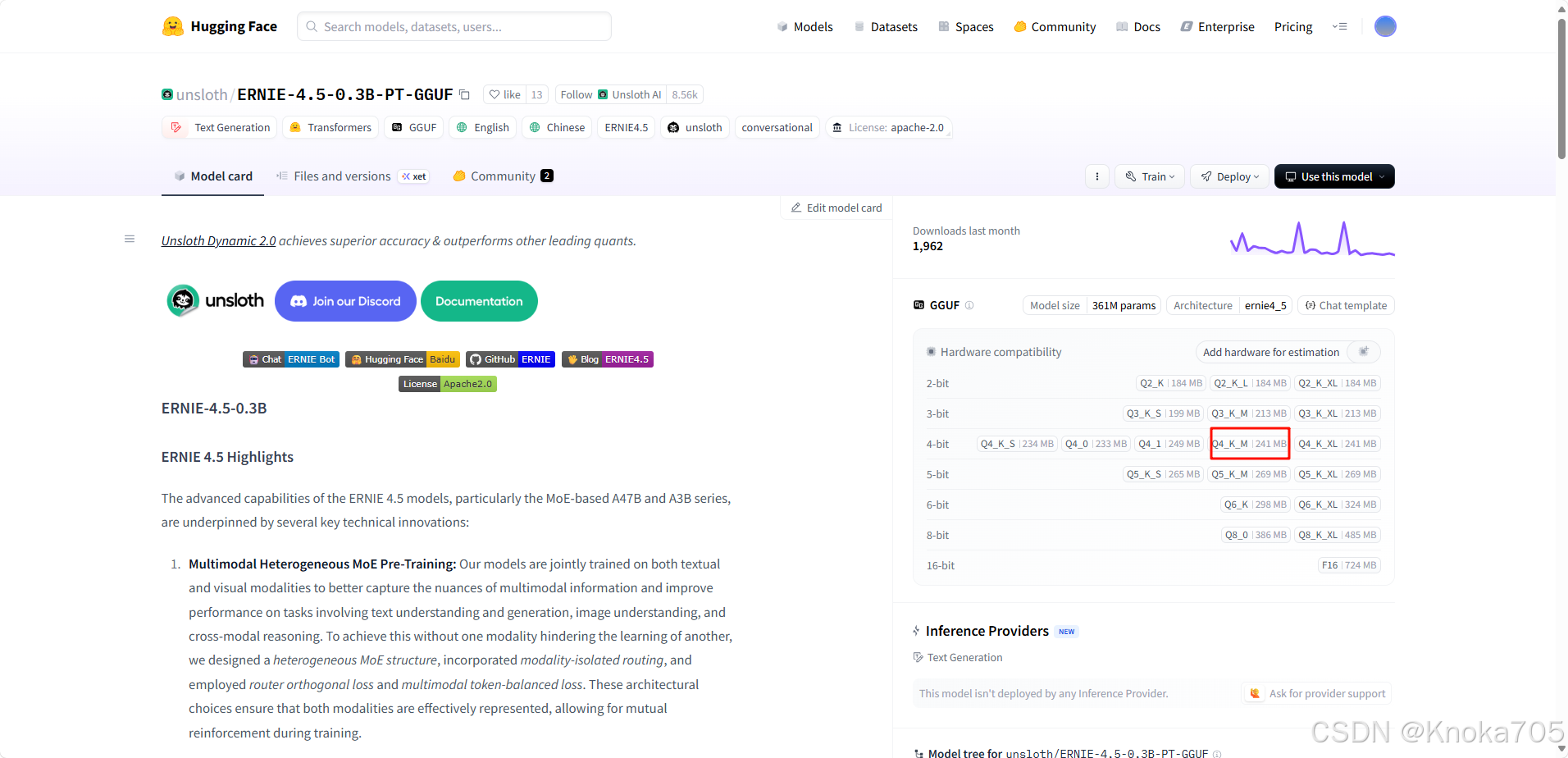View the Chat template
1568x758 pixels.
coord(1346,305)
